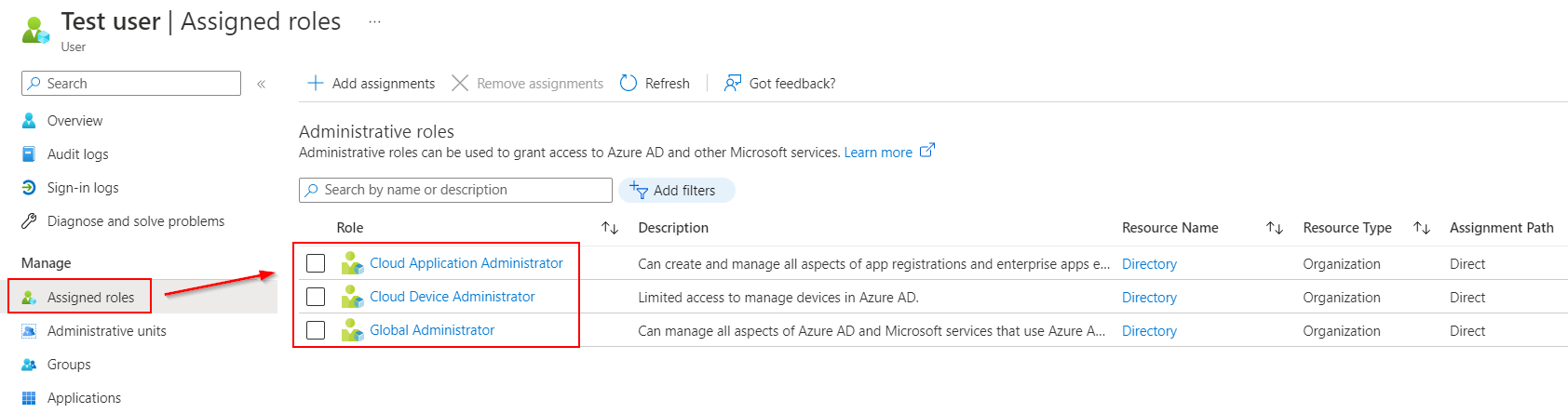Screen dimensions: 1568x413
Task: Click the Add assignments plus icon
Action: [316, 84]
